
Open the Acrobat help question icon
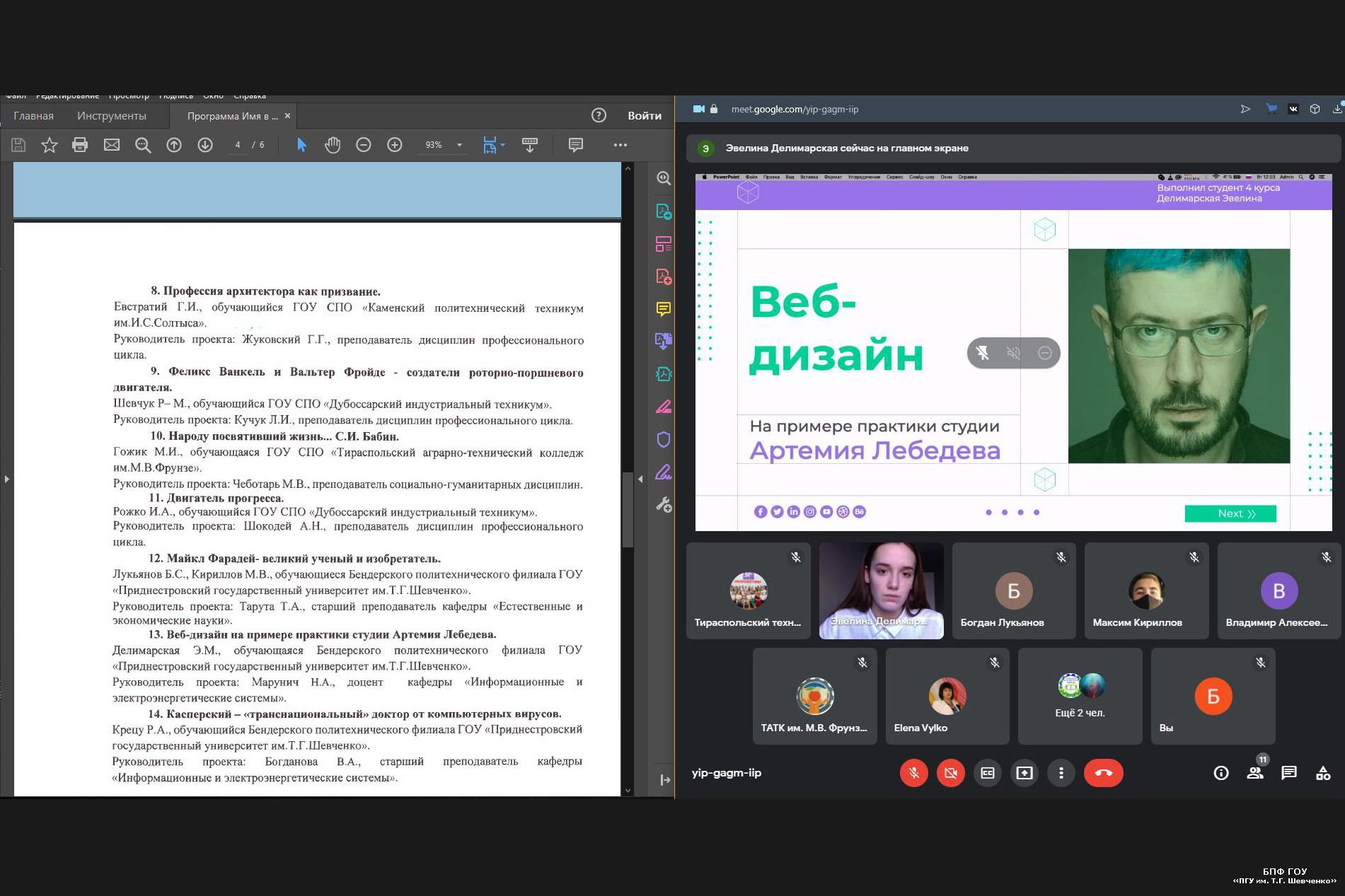pos(599,115)
